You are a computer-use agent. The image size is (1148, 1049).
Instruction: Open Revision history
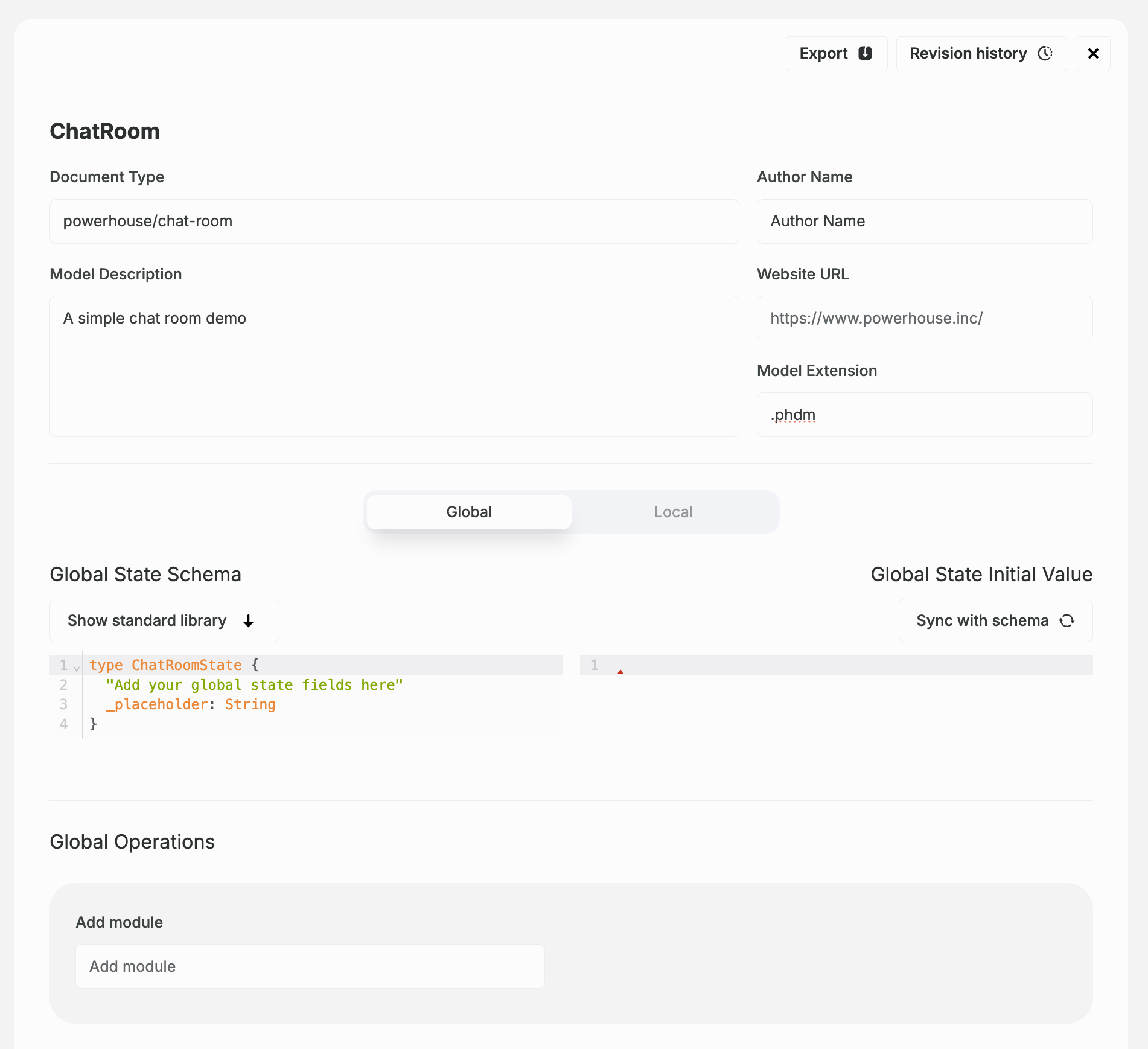pos(980,54)
